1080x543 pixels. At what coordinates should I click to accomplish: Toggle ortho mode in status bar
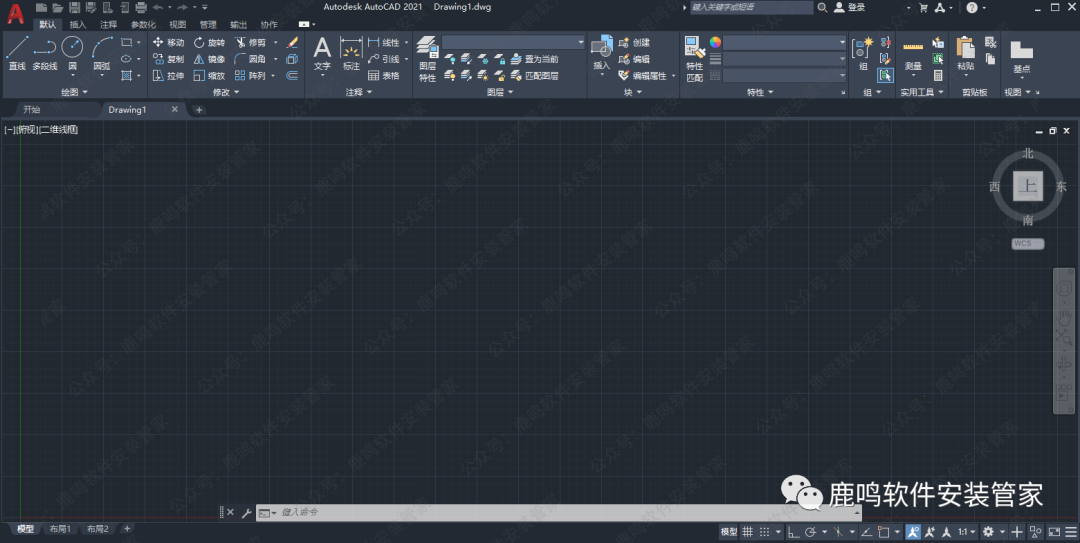pos(793,532)
